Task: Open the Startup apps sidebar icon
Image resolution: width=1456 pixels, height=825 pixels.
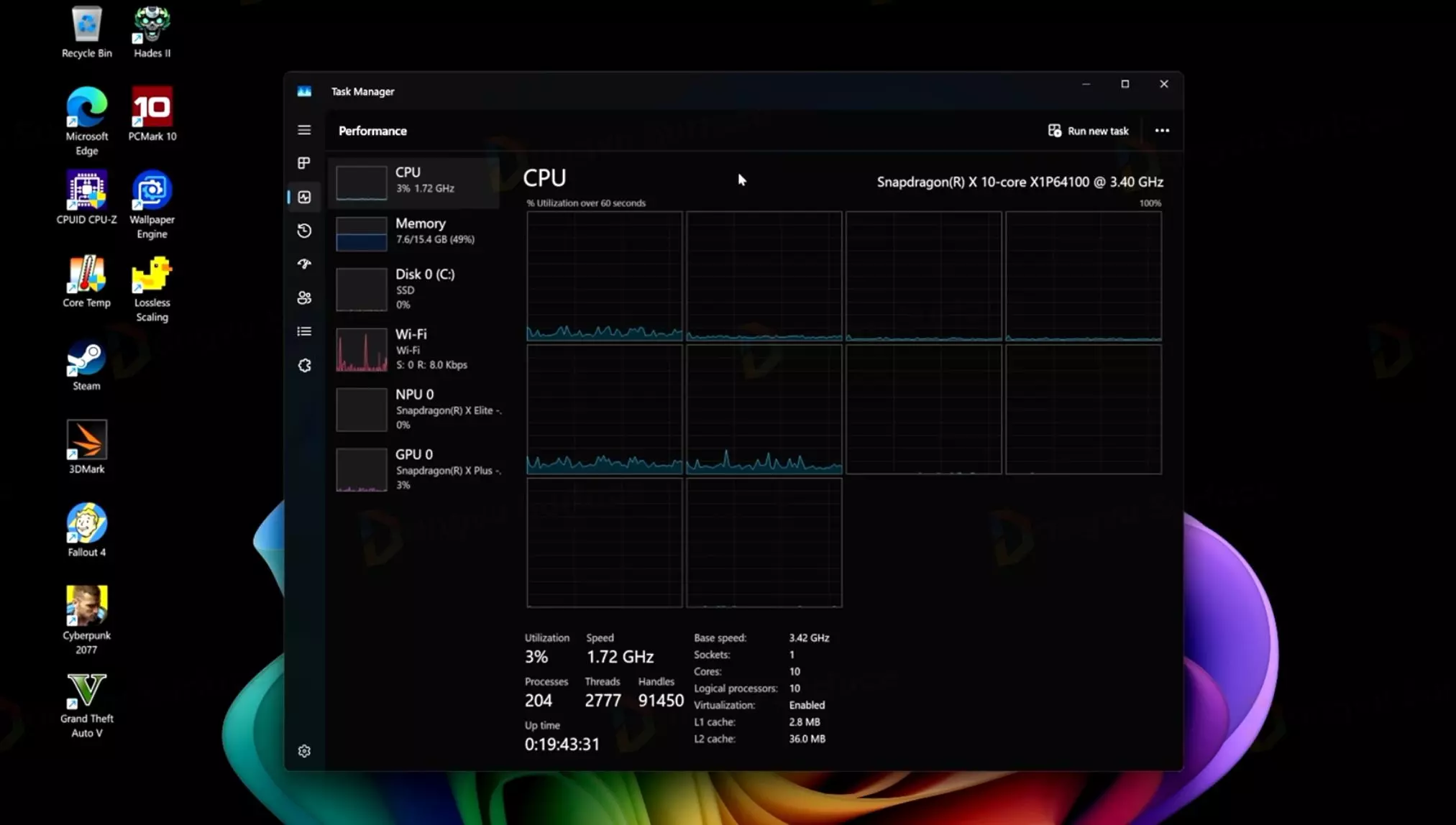Action: pyautogui.click(x=304, y=264)
